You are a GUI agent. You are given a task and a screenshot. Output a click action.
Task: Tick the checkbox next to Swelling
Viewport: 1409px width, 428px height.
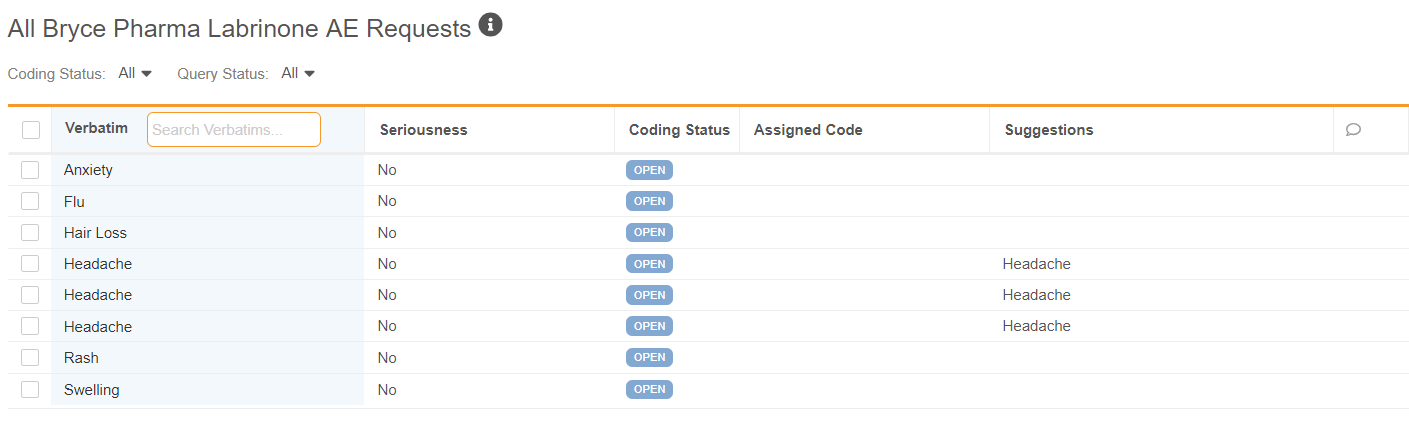30,390
